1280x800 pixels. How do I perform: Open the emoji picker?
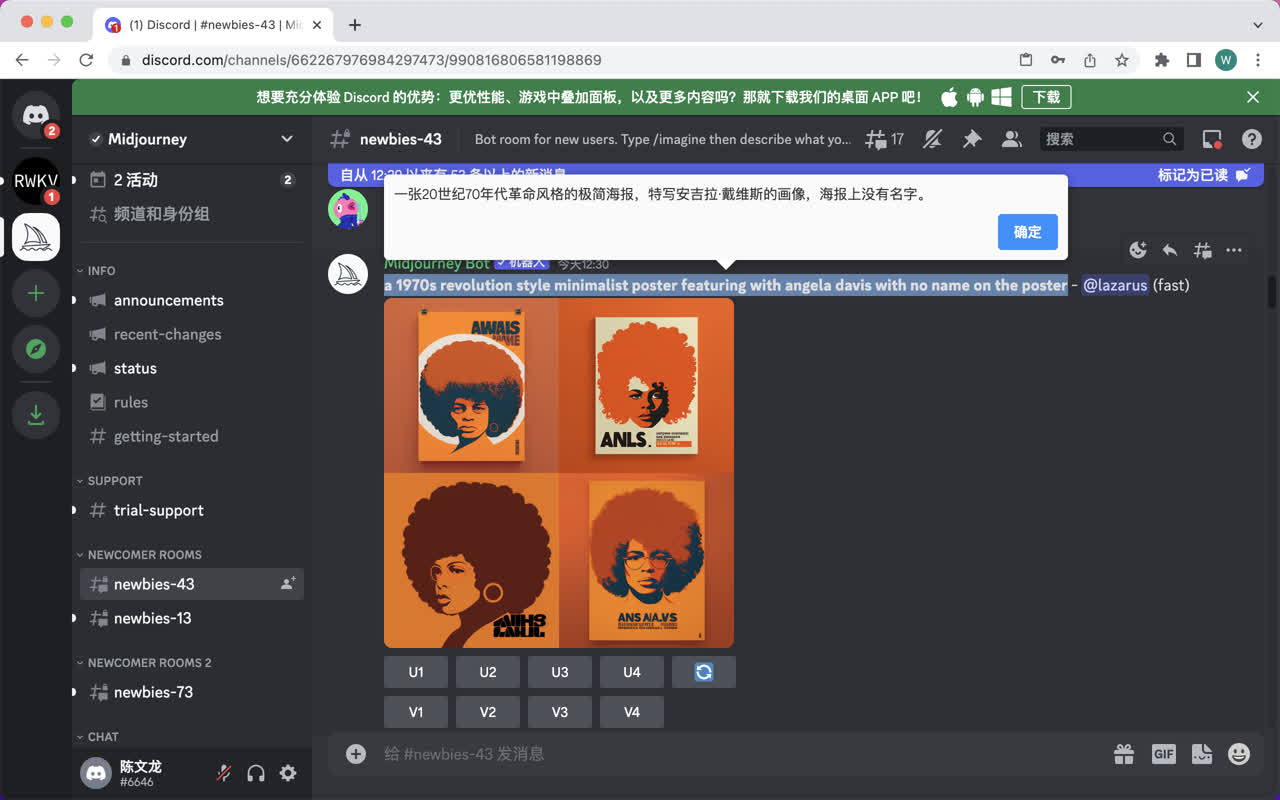pos(1239,754)
